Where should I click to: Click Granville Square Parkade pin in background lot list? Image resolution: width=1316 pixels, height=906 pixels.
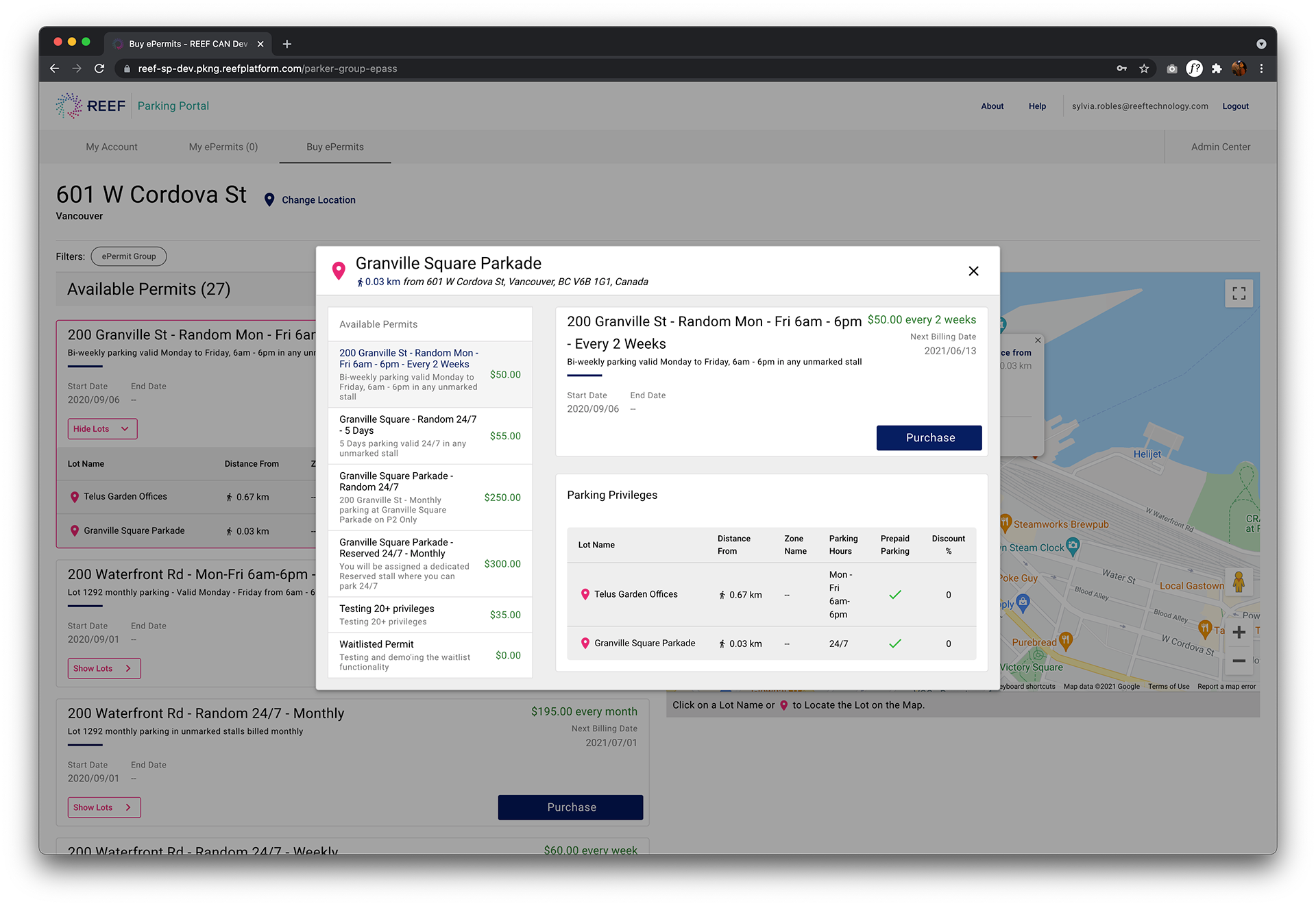[75, 530]
